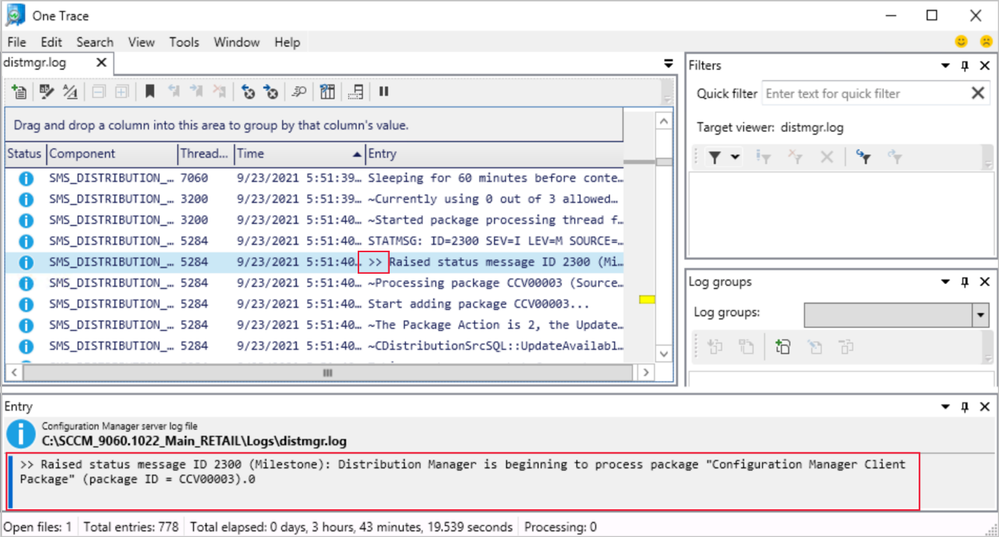Select the 'Sleeping for 60 minutes' log entry

tap(314, 178)
